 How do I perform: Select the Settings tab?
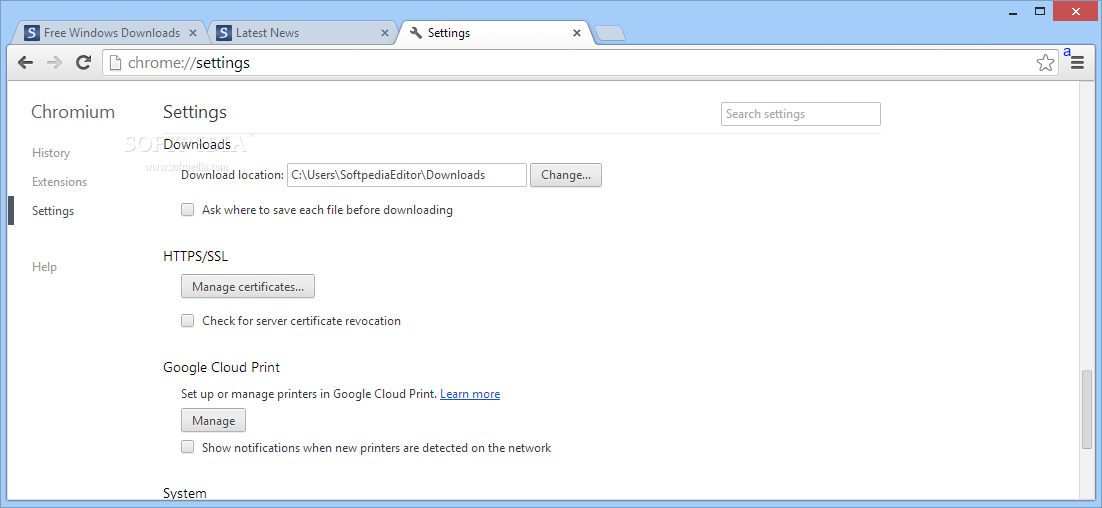pyautogui.click(x=494, y=33)
